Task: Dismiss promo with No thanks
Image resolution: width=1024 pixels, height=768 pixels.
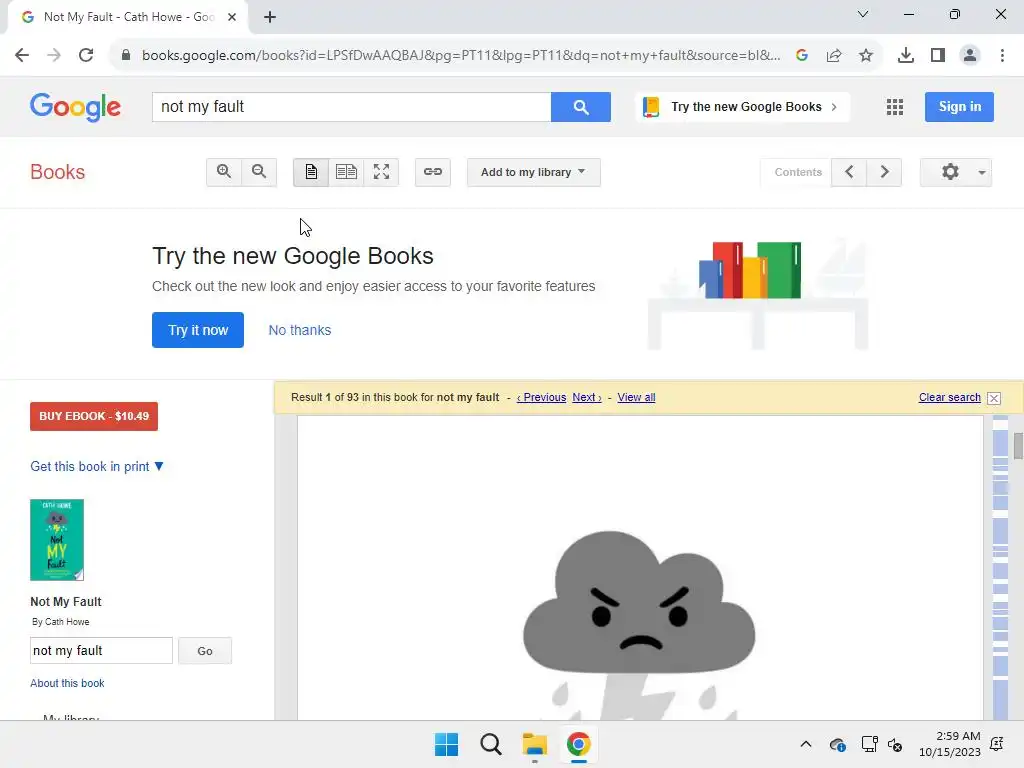Action: coord(300,330)
